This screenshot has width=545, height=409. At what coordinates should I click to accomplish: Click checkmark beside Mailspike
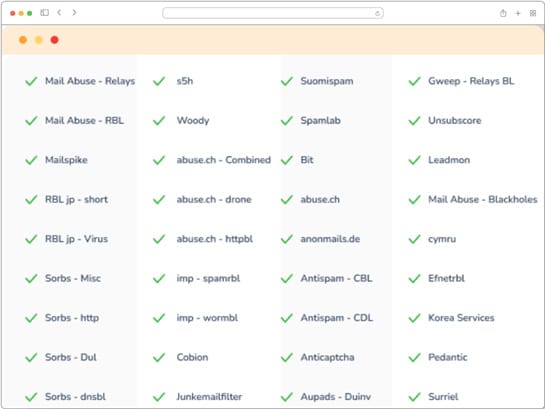coord(31,160)
